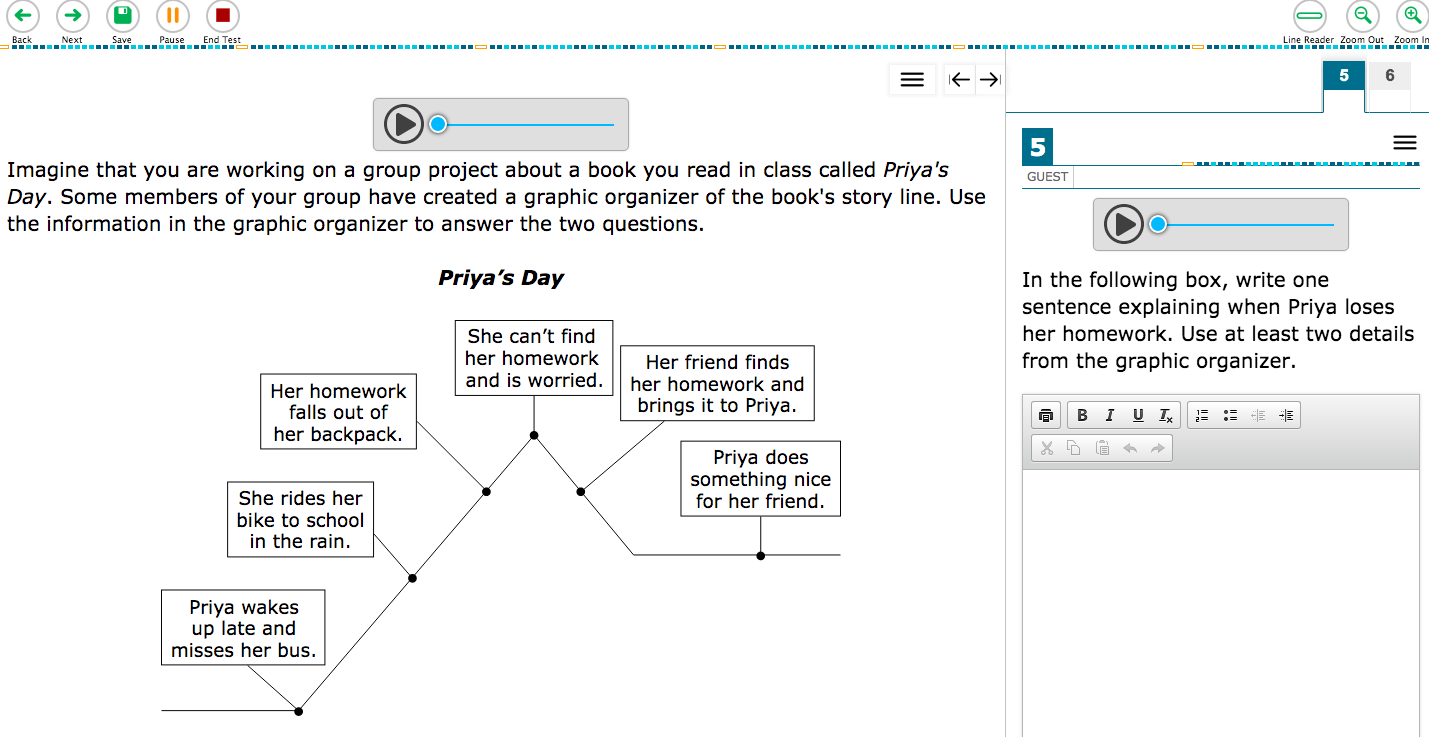Play the passage audio
The width and height of the screenshot is (1429, 737).
point(404,125)
